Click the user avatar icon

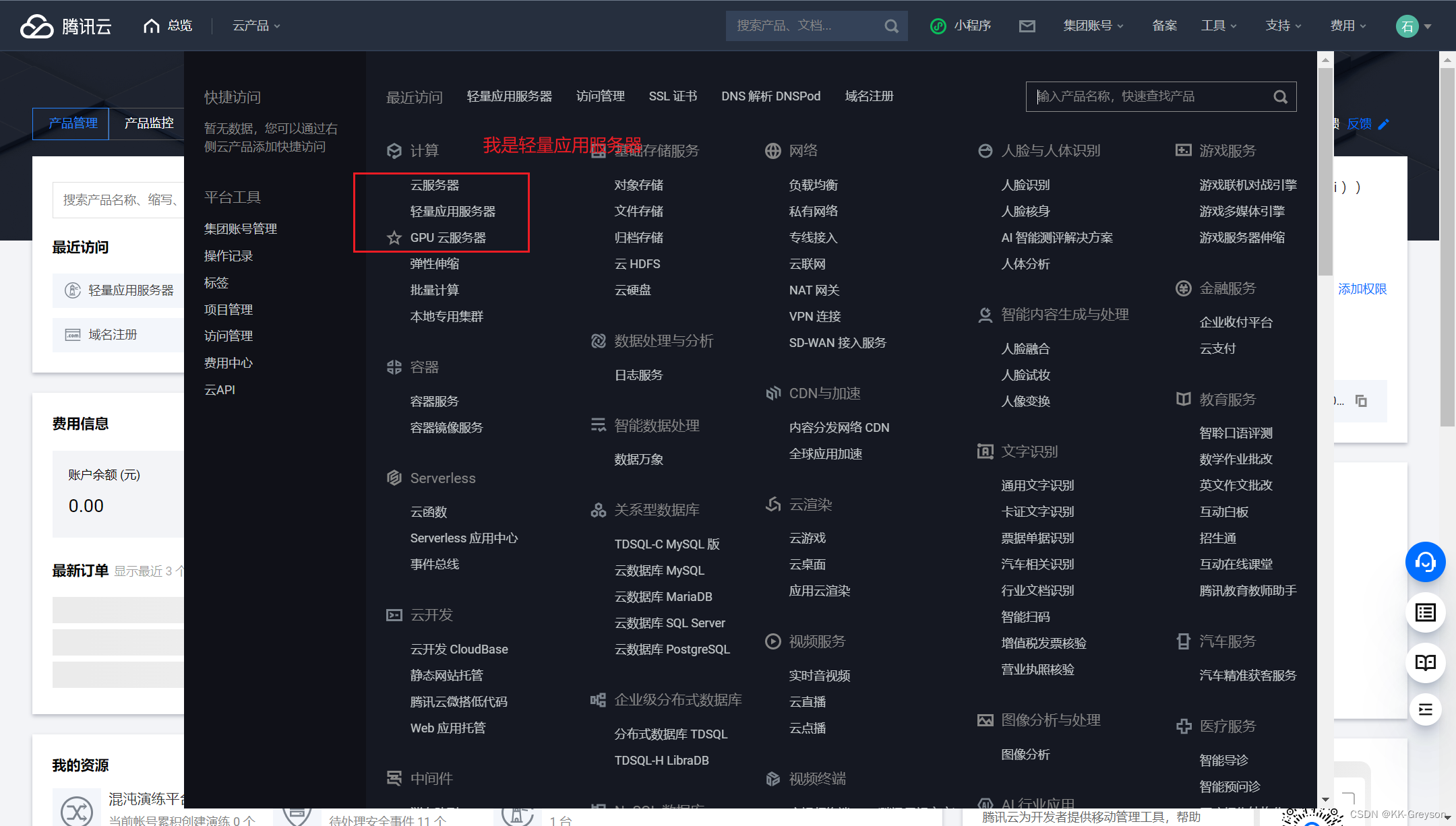click(1407, 26)
